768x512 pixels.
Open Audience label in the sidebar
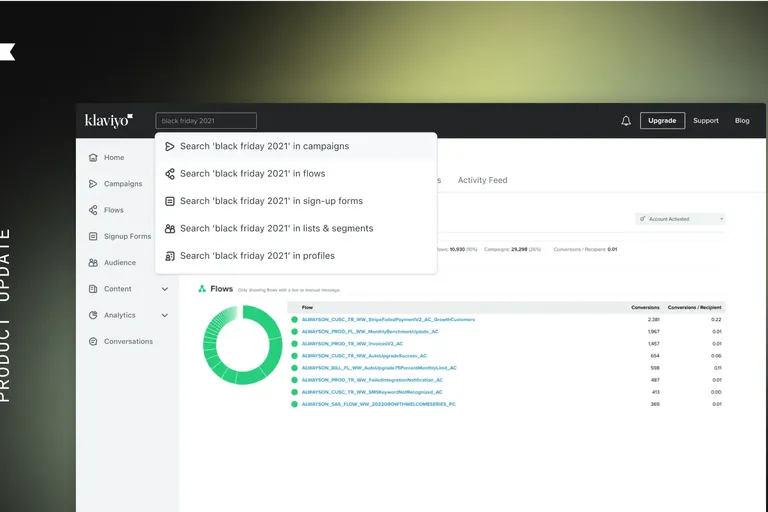(120, 263)
